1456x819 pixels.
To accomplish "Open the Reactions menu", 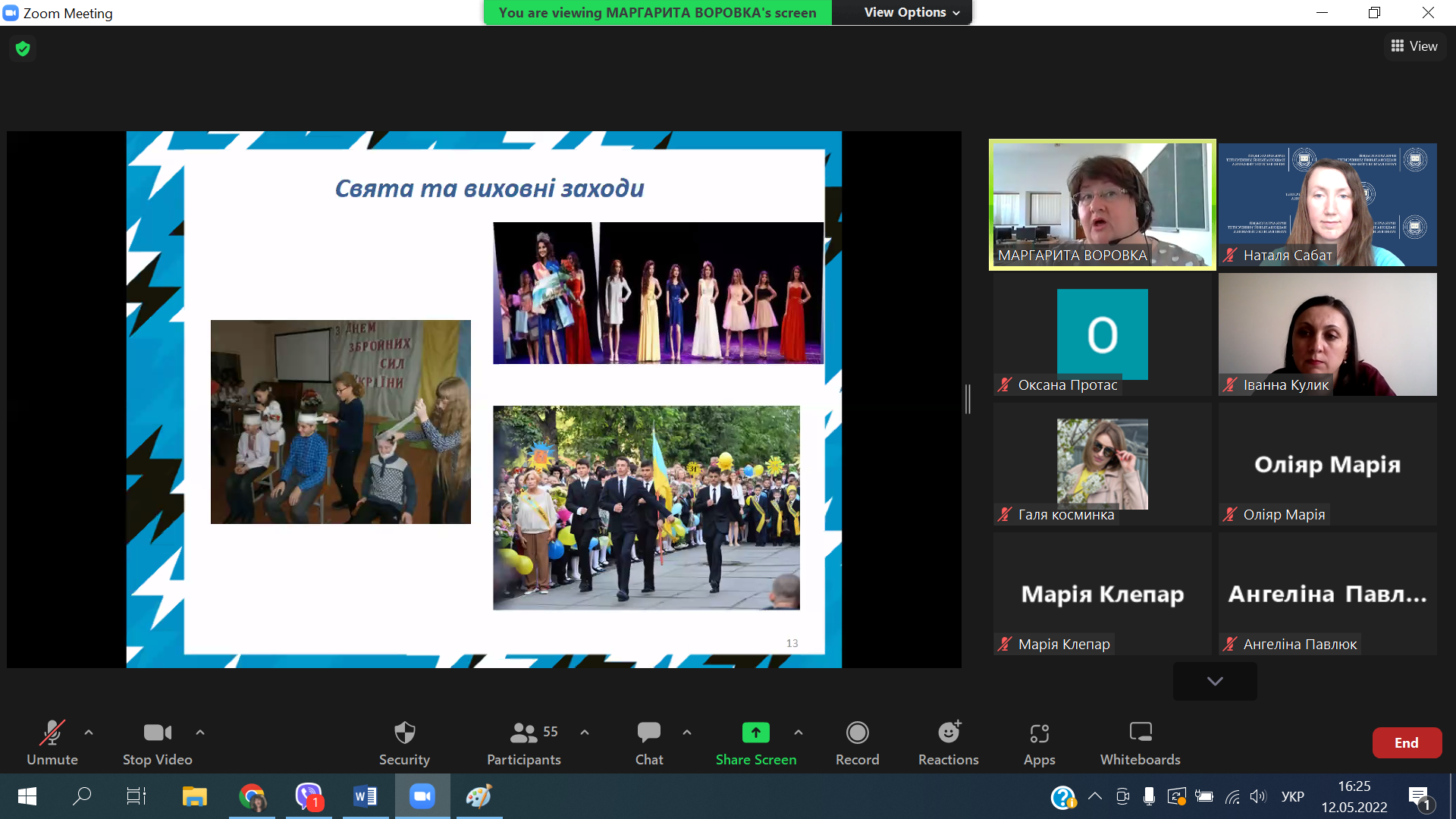I will (948, 742).
